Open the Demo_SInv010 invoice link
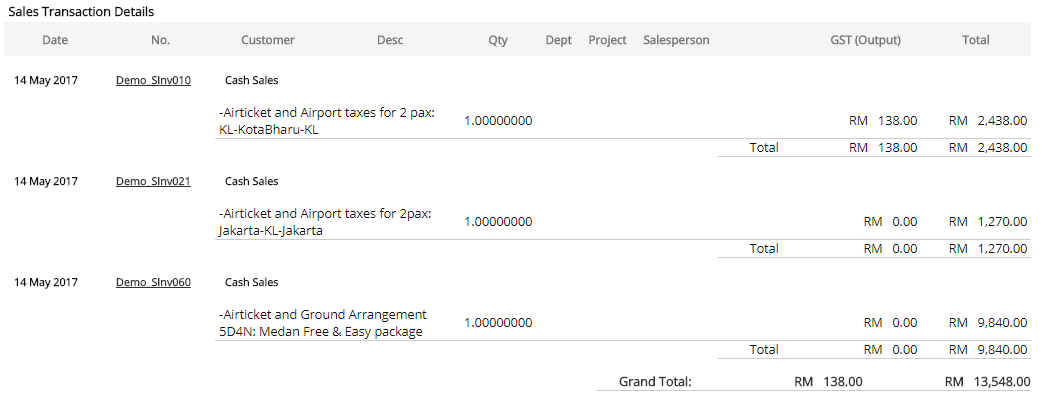The height and width of the screenshot is (408, 1061). coord(153,80)
